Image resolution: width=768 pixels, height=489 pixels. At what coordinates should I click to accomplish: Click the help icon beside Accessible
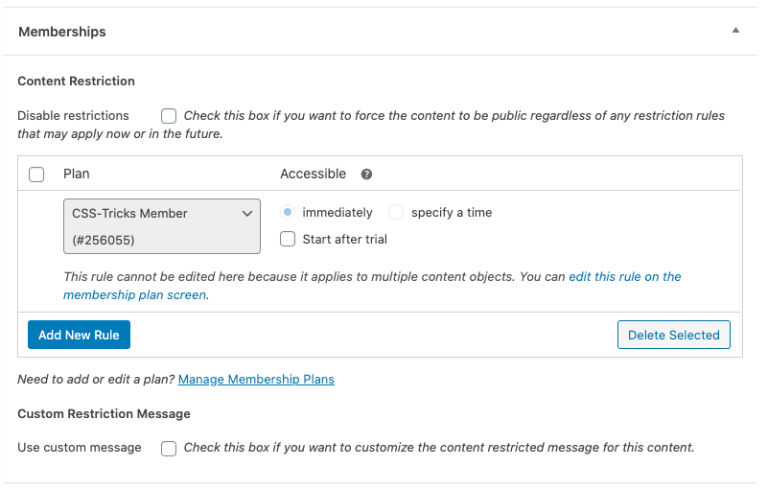[366, 174]
